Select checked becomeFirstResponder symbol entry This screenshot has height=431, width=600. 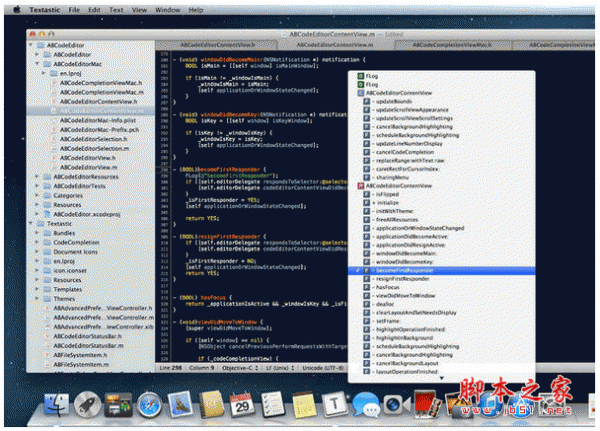441,270
